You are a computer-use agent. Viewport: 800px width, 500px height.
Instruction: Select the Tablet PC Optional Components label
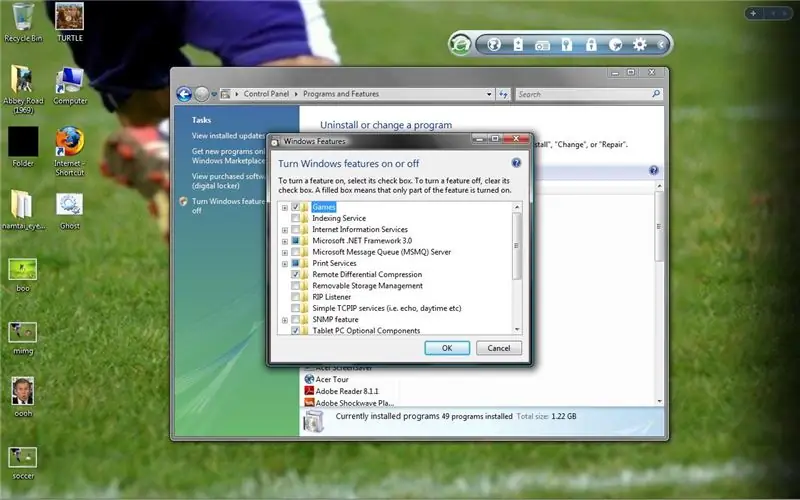[x=366, y=331]
